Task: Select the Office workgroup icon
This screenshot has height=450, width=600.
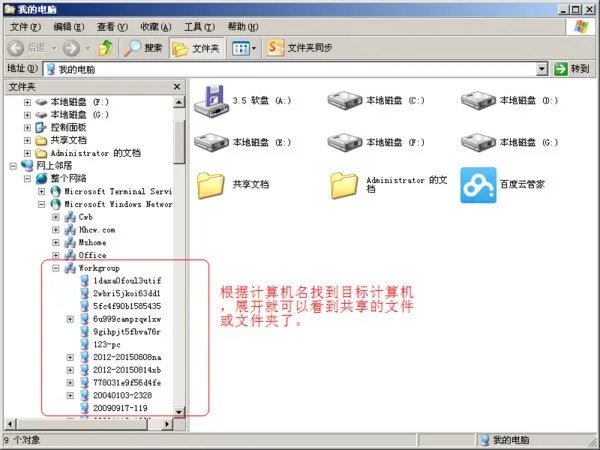Action: tap(70, 255)
